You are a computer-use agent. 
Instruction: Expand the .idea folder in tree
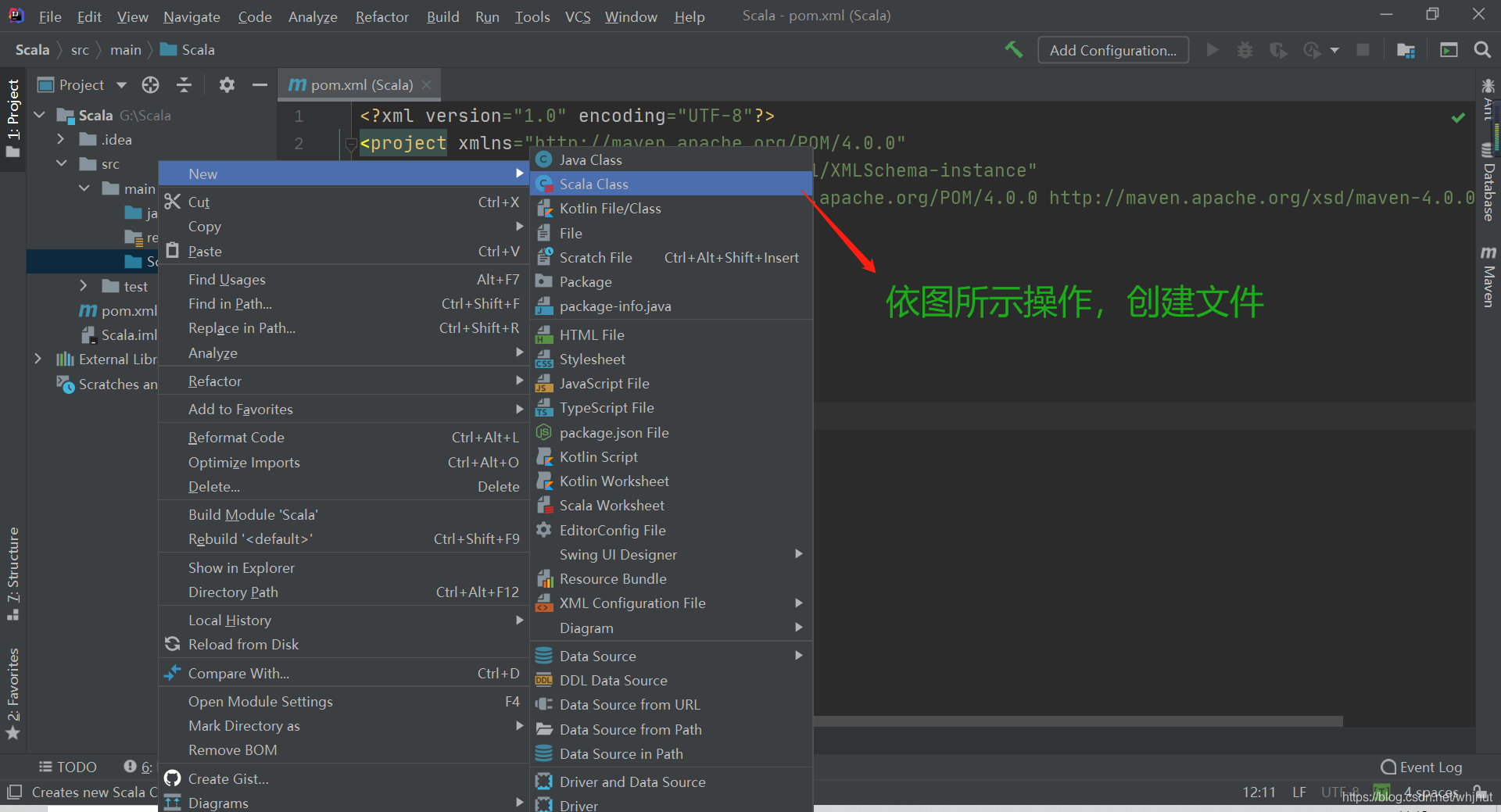pyautogui.click(x=61, y=139)
